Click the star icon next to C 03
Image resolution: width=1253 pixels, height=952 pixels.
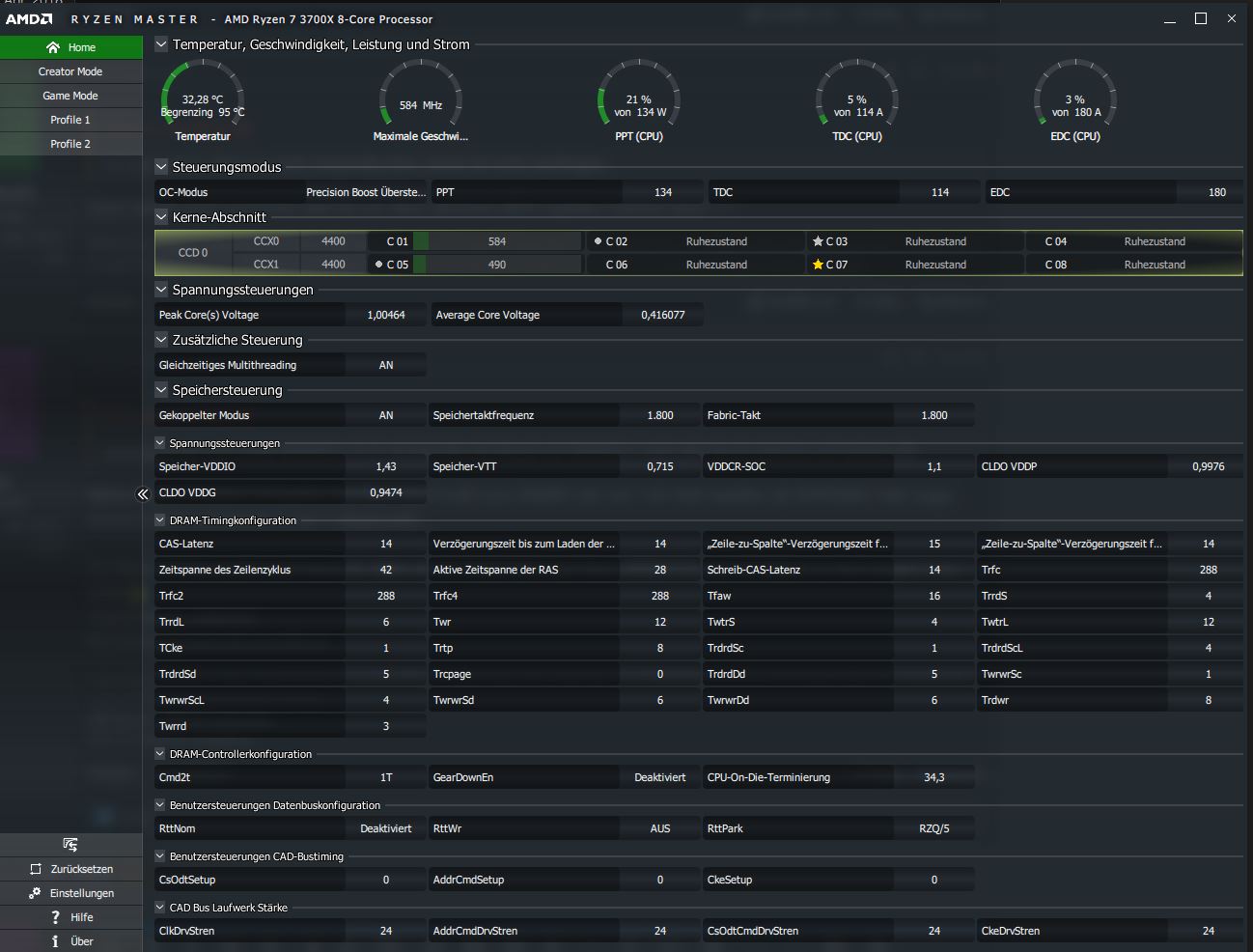pyautogui.click(x=818, y=241)
